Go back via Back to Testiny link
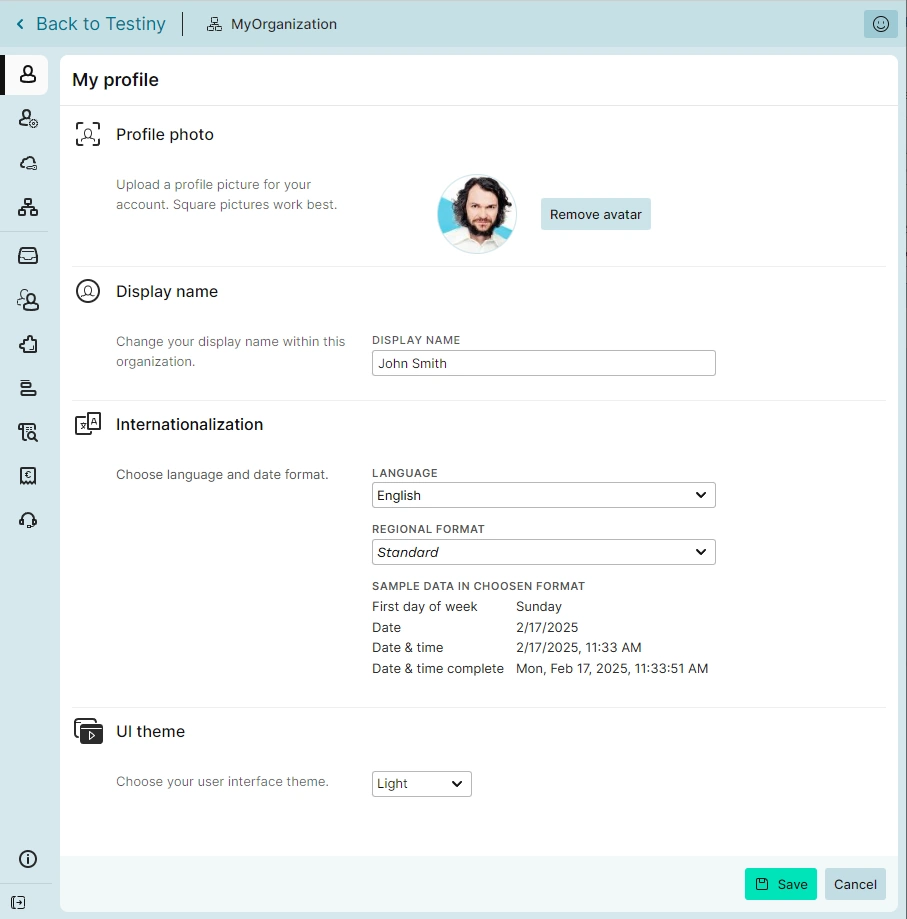Viewport: 907px width, 919px height. click(x=90, y=24)
